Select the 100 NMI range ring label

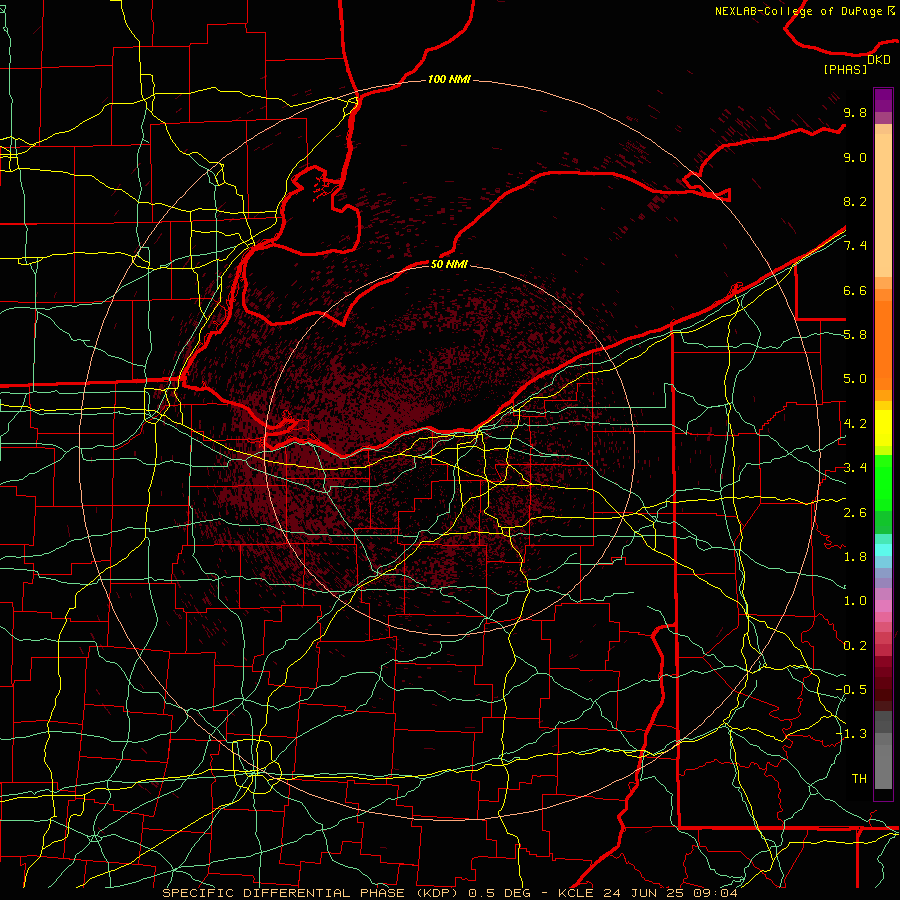tap(449, 79)
